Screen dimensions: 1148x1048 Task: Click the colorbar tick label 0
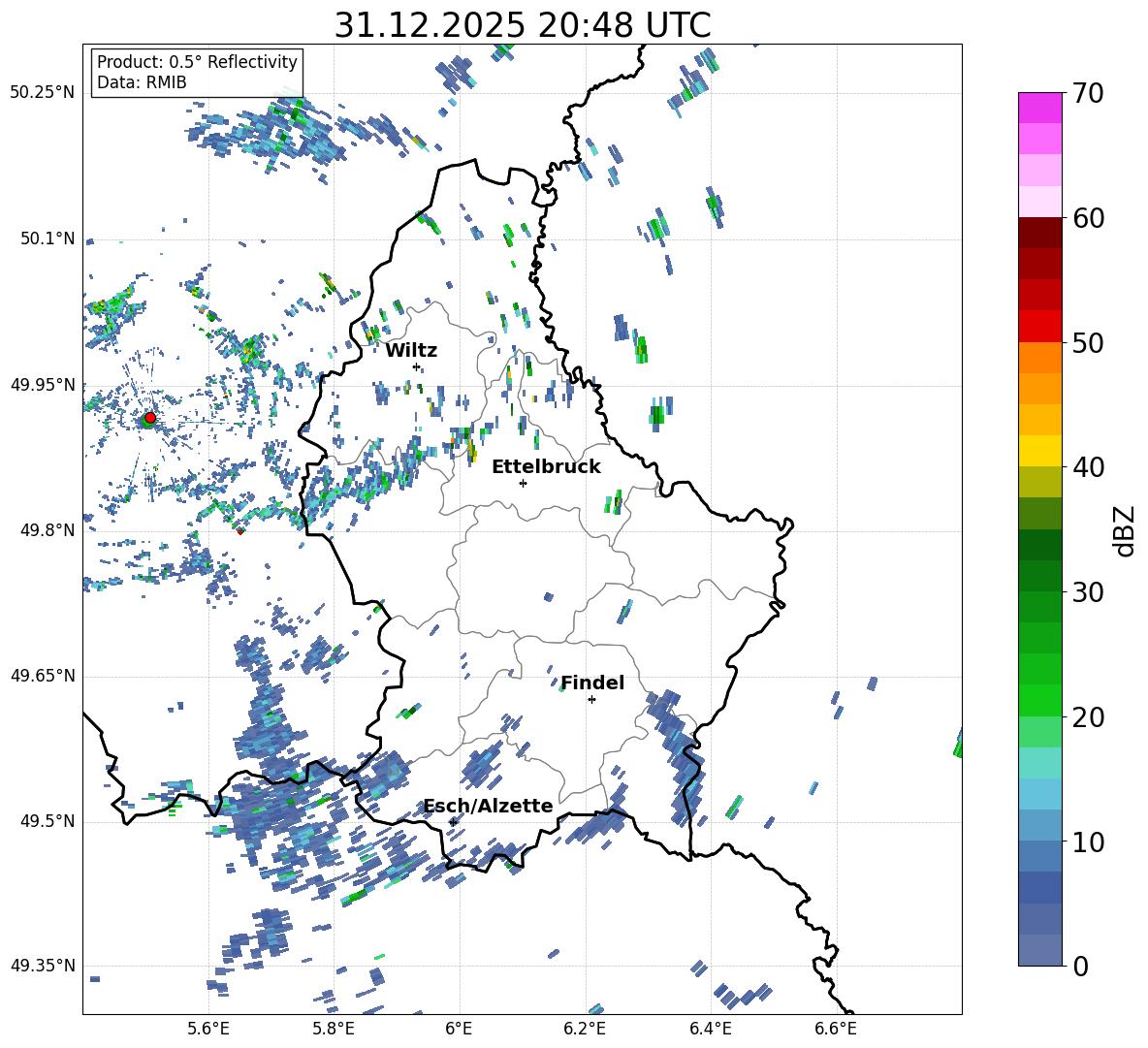tap(1080, 966)
